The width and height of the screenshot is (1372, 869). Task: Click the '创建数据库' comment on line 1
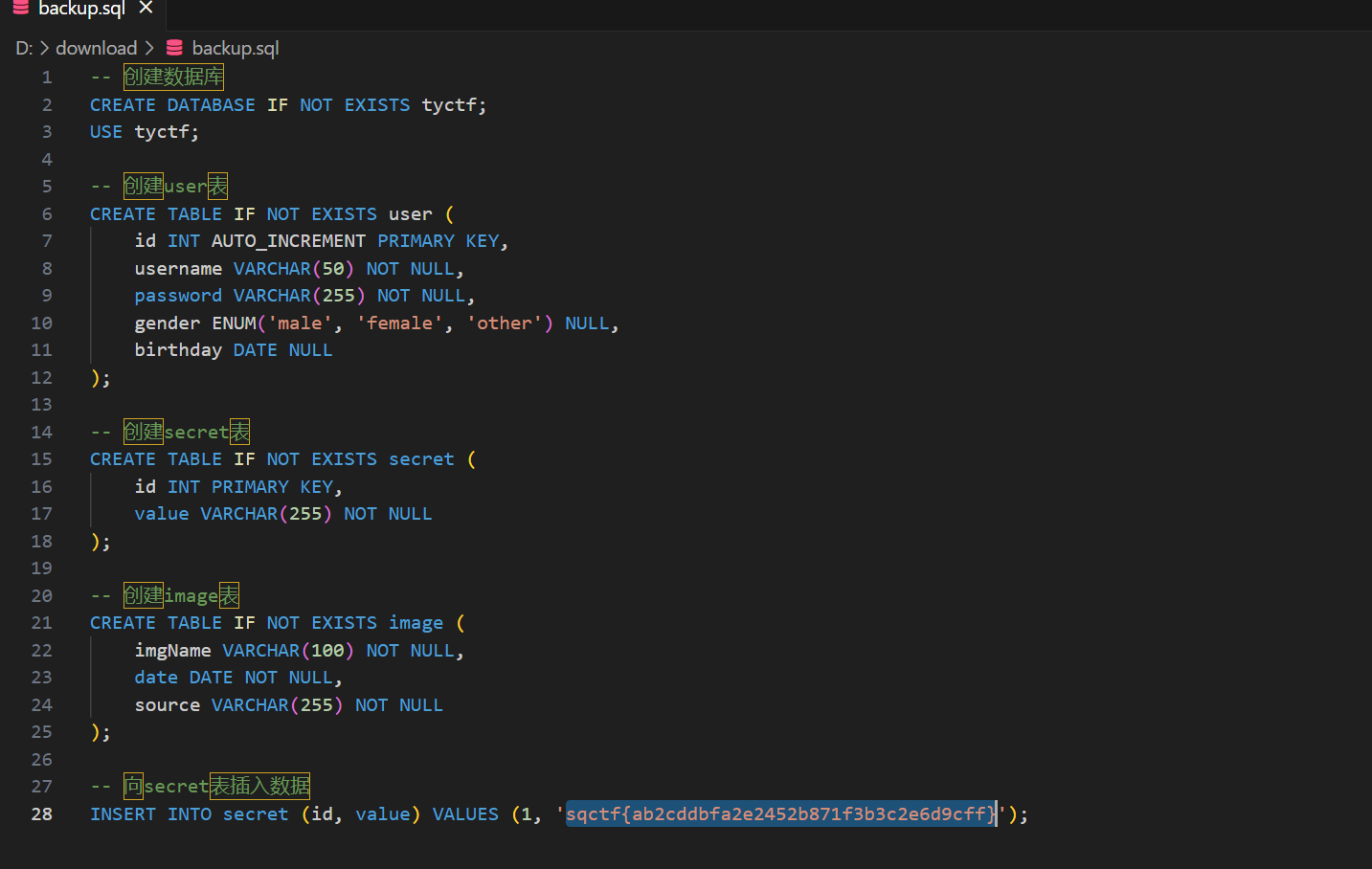(x=173, y=78)
